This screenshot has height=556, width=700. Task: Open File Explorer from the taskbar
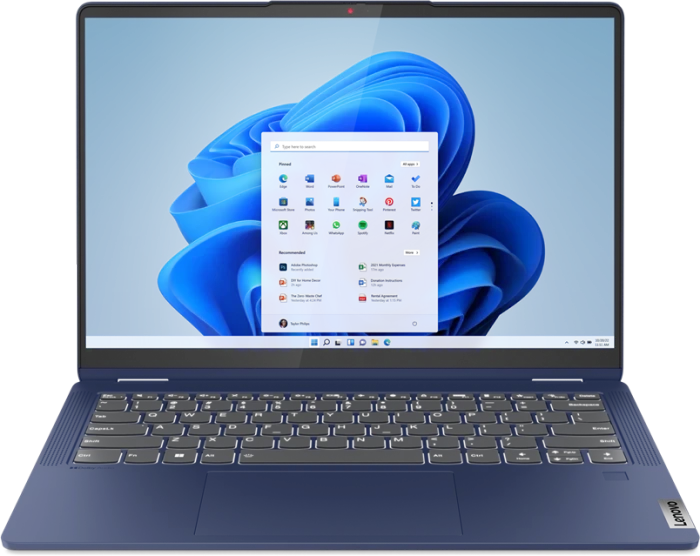375,342
